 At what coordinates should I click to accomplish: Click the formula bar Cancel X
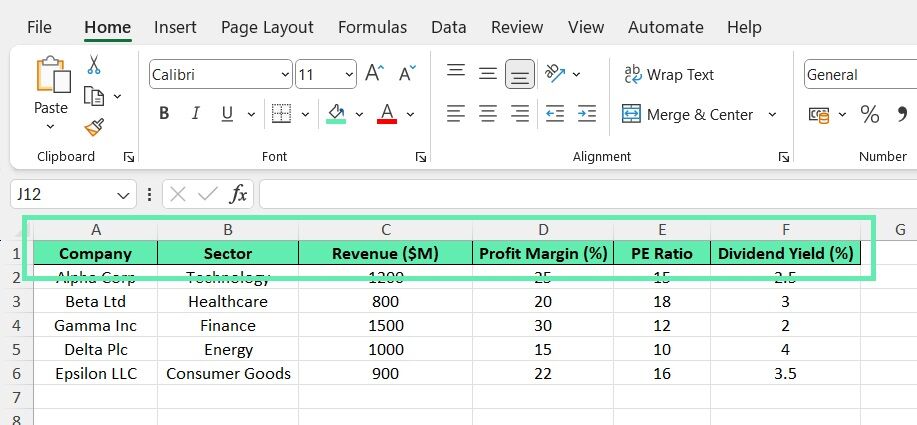click(178, 195)
